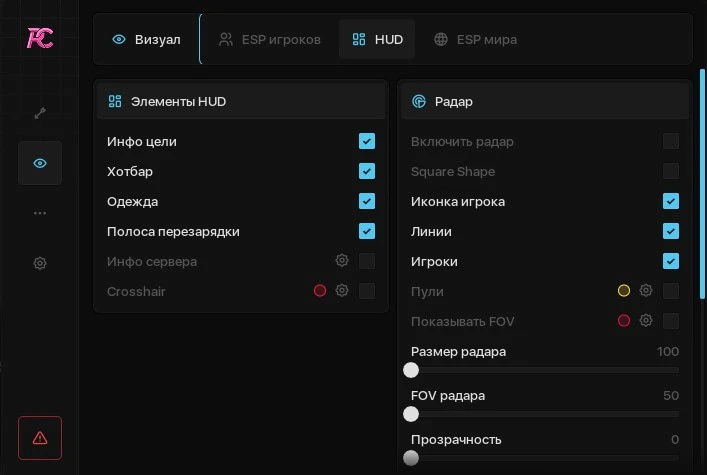
Task: Click the Прозрачность value 0
Action: (x=675, y=439)
